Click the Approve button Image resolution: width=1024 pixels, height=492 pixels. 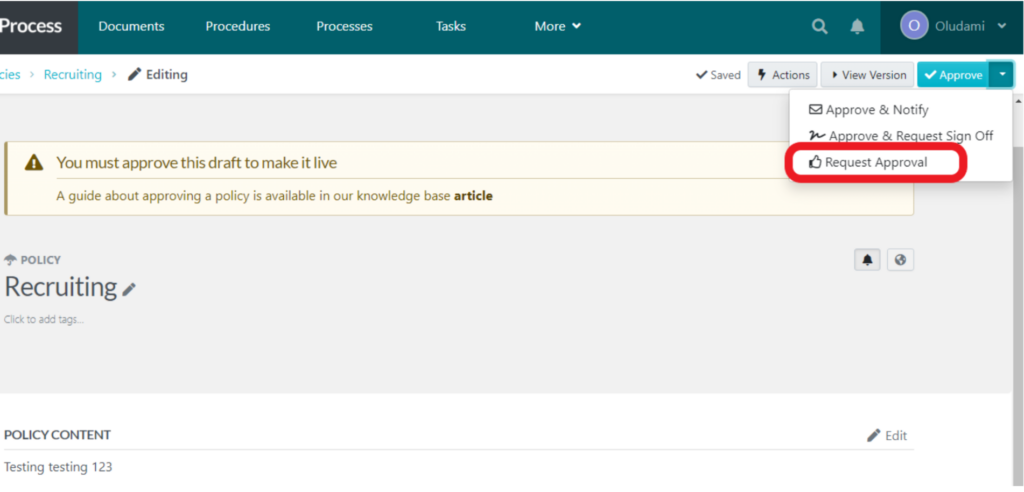[x=953, y=75]
